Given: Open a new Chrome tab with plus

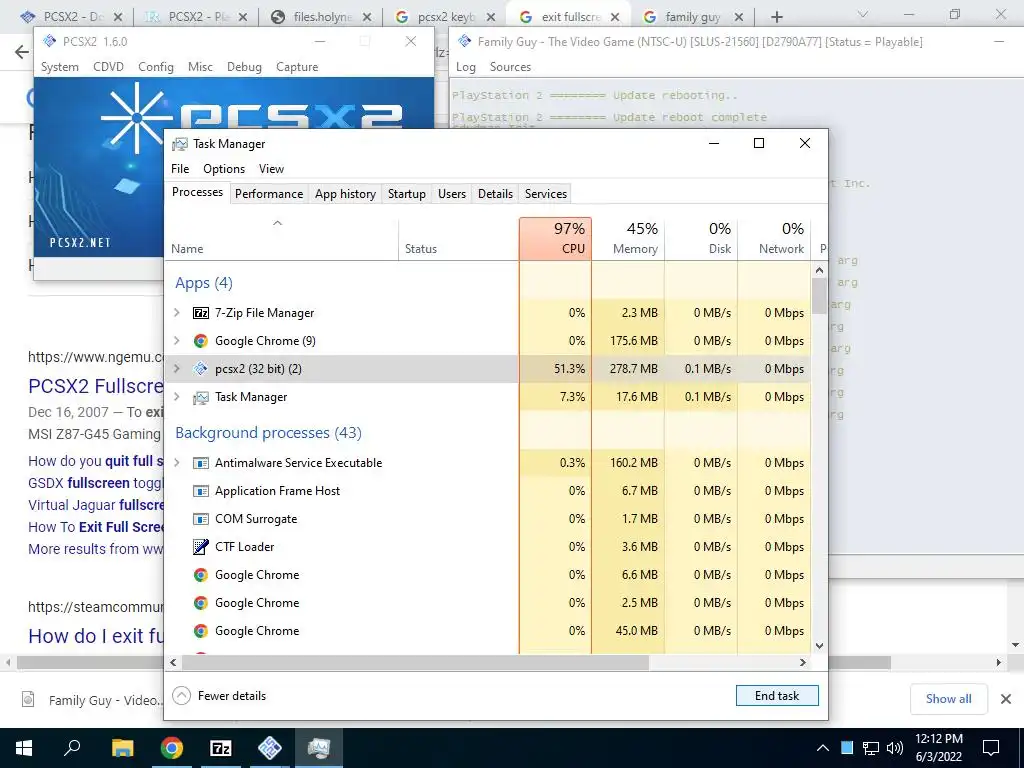Looking at the screenshot, I should click(x=776, y=17).
